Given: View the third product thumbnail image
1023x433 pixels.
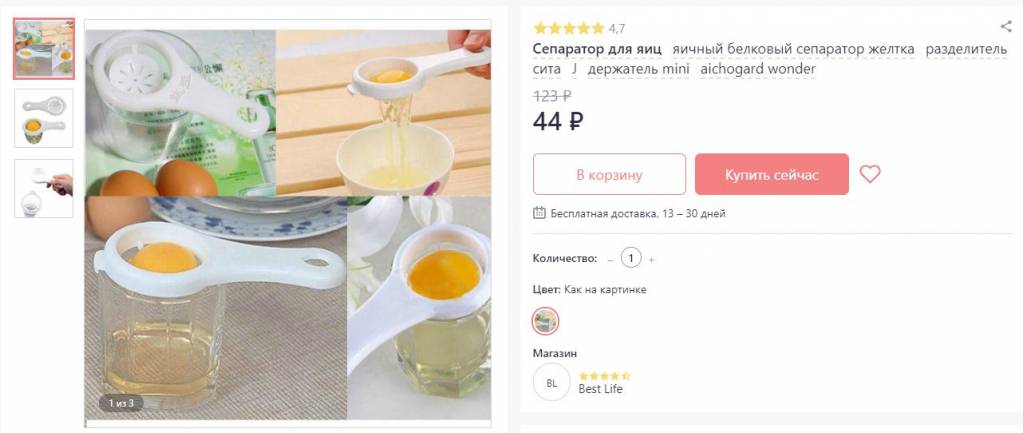Looking at the screenshot, I should (44, 188).
